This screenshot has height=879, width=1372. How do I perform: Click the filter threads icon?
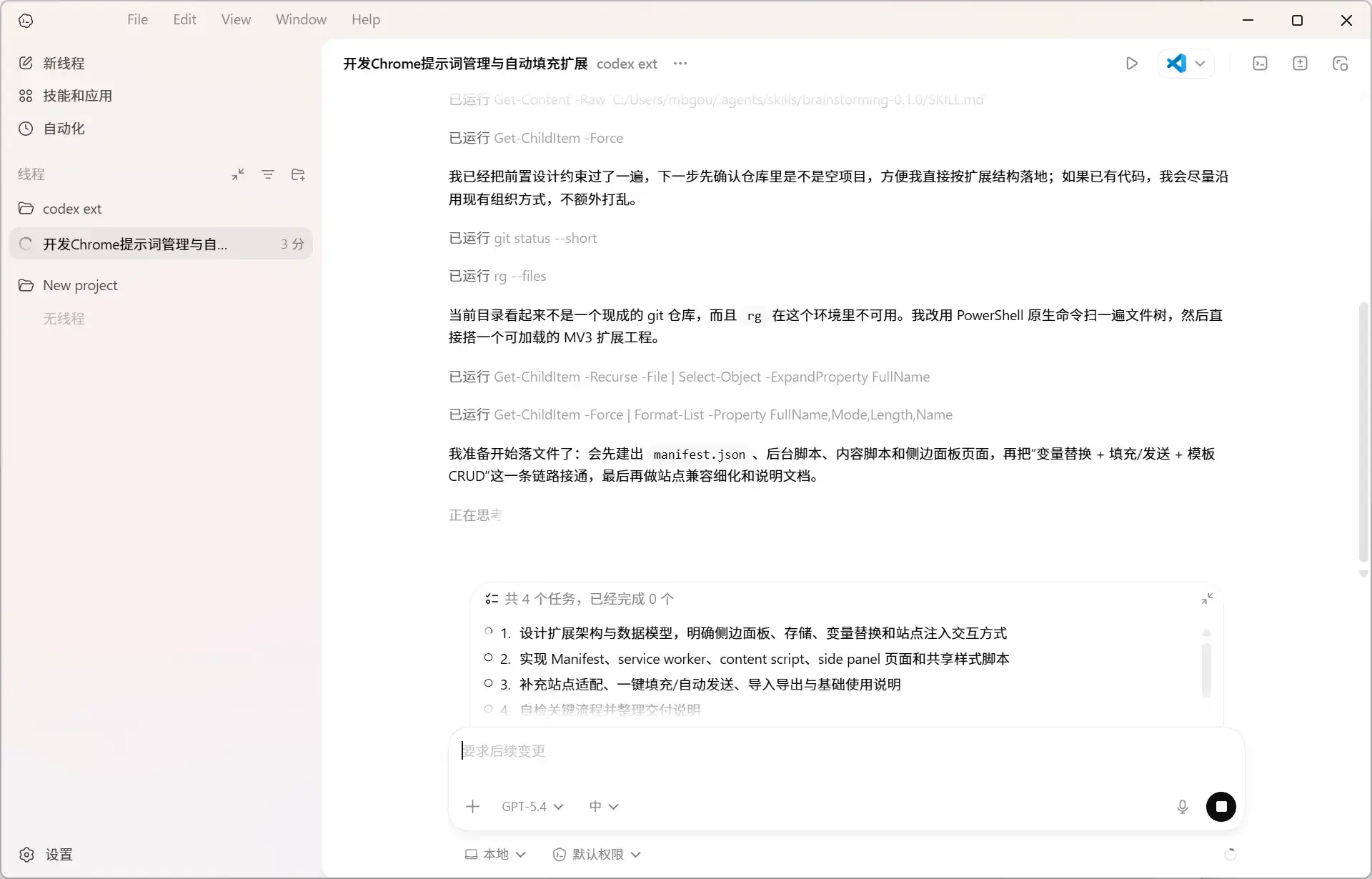pyautogui.click(x=267, y=174)
